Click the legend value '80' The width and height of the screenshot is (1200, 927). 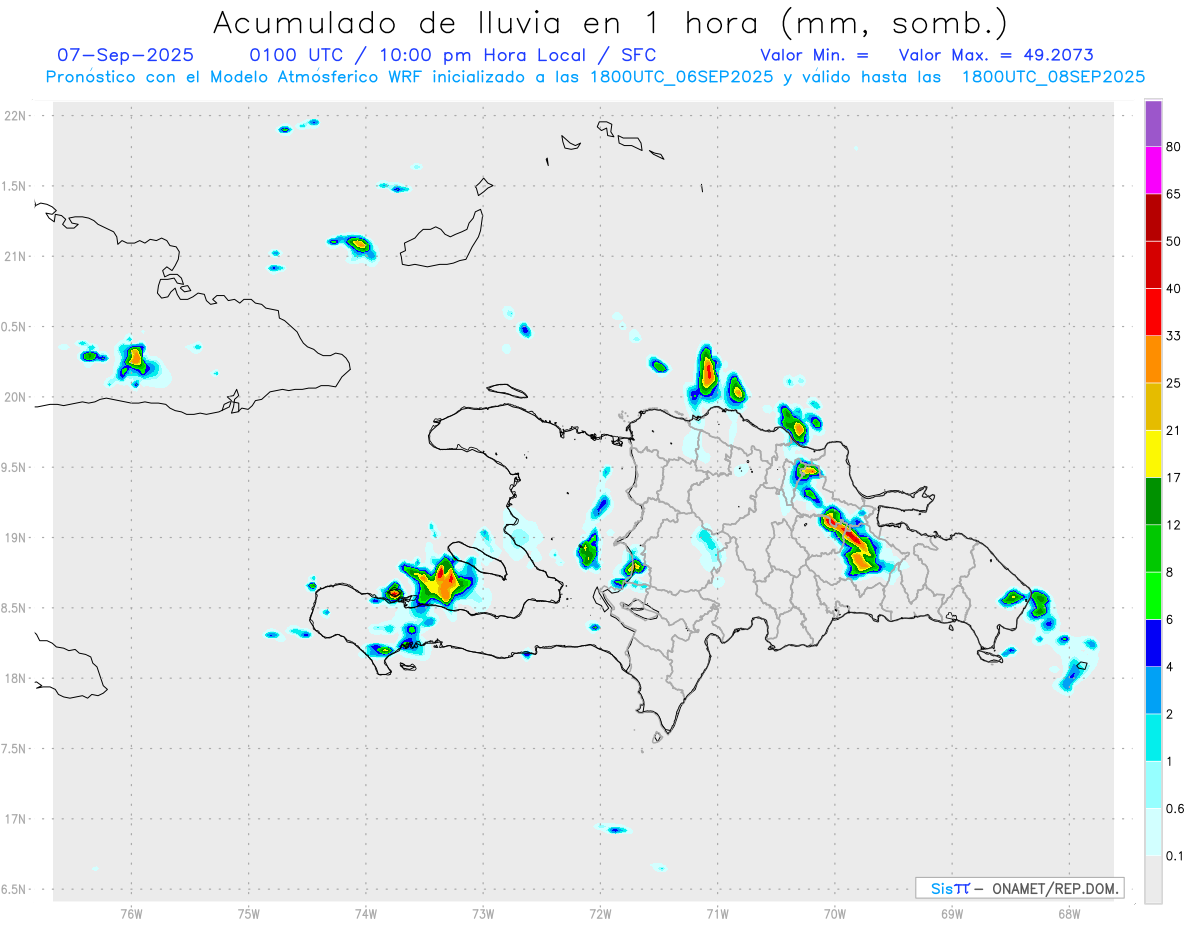point(1174,148)
